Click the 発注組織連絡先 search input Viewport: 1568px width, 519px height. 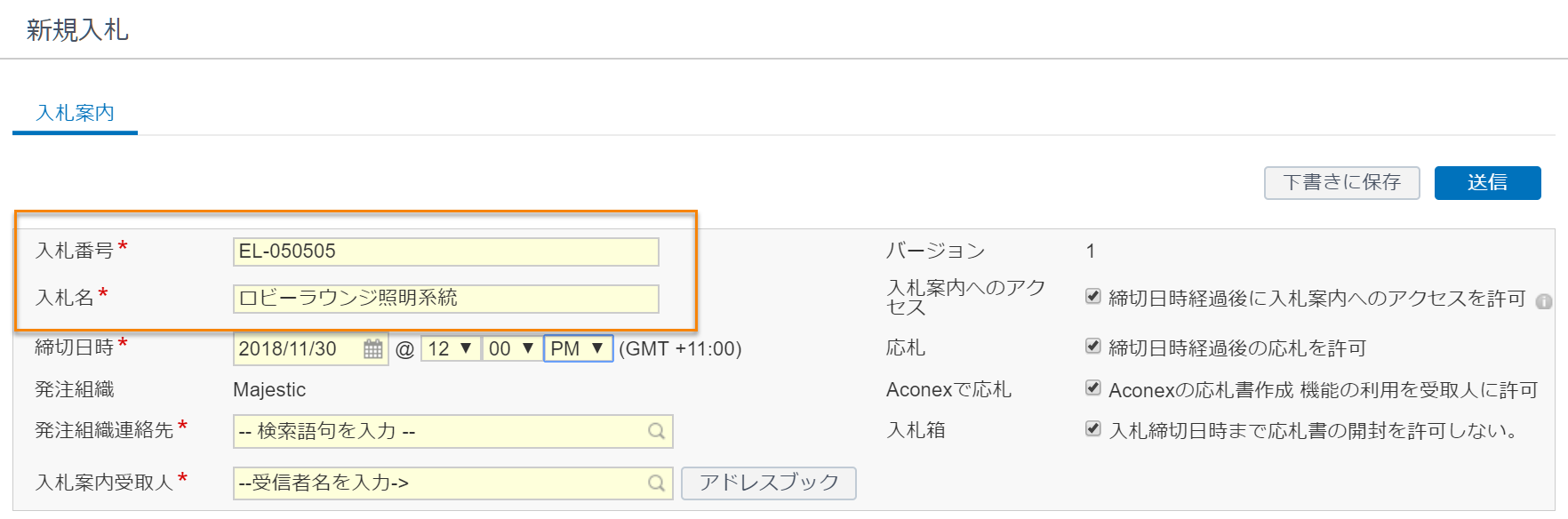(452, 431)
